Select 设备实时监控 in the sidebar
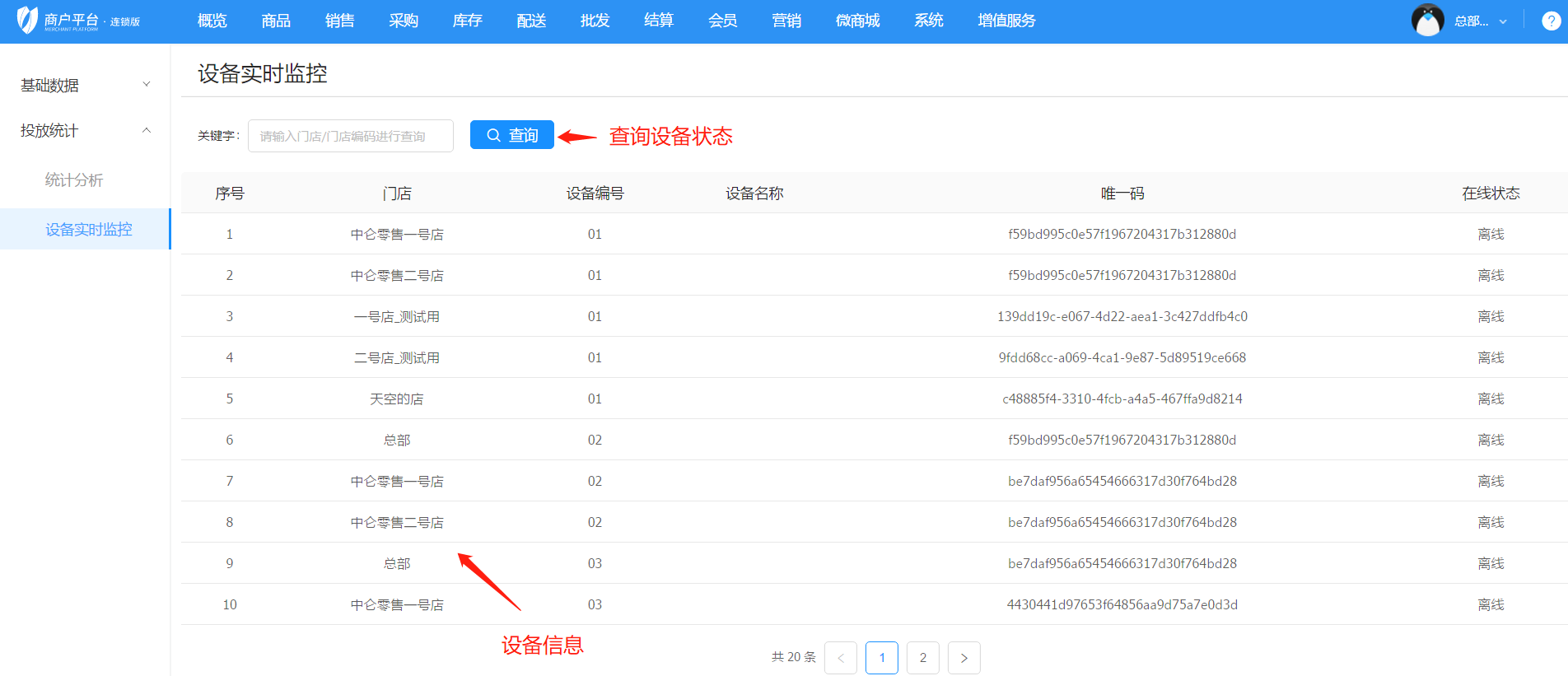Image resolution: width=1568 pixels, height=676 pixels. [88, 229]
